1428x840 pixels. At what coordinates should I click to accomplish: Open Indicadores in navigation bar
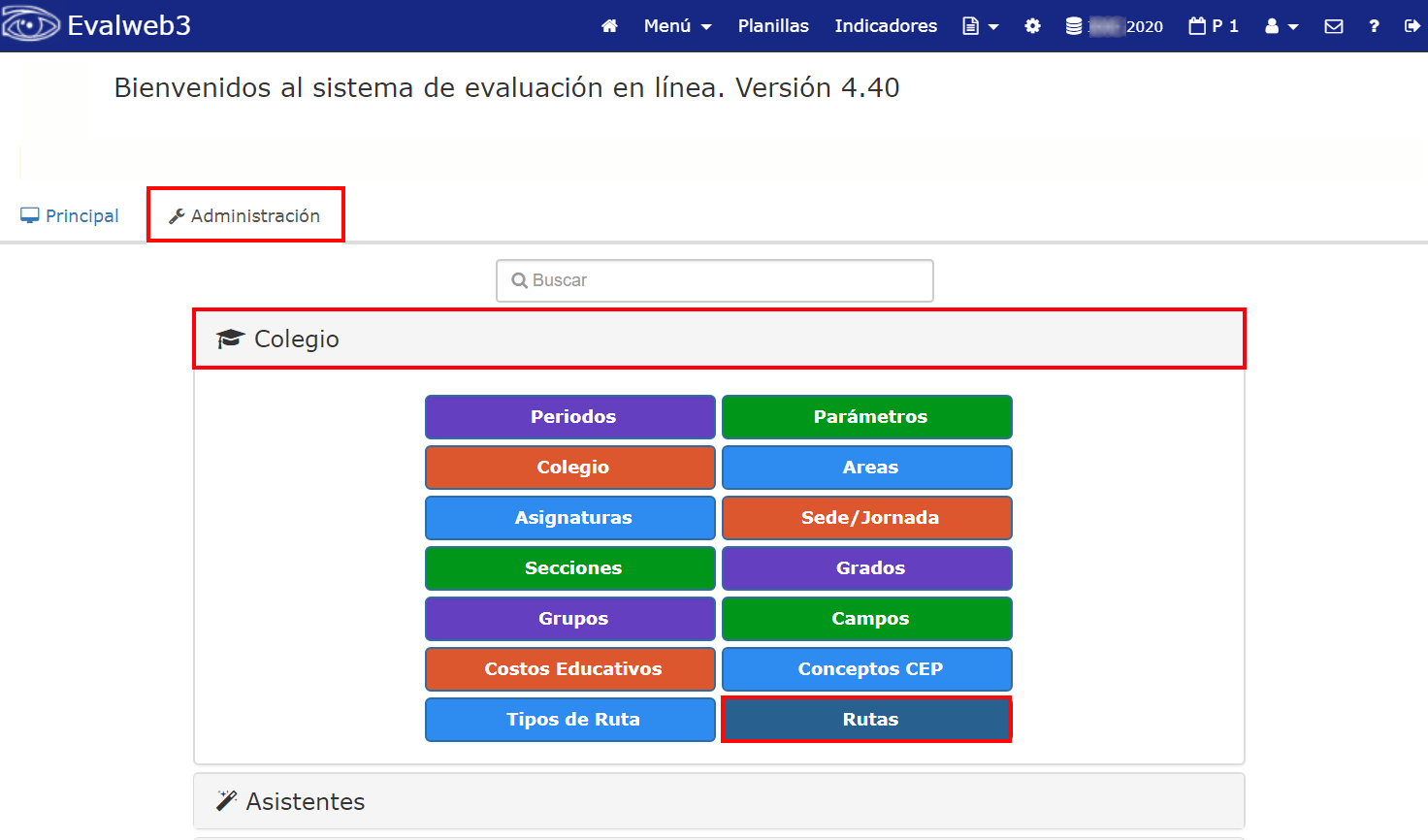pyautogui.click(x=886, y=26)
